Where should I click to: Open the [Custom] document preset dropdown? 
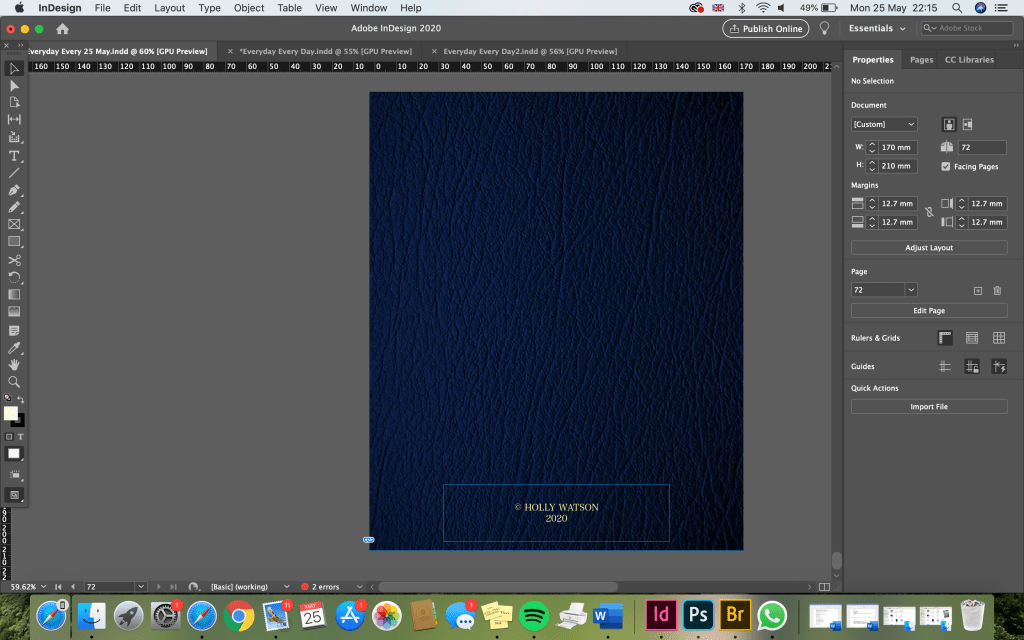(x=884, y=124)
